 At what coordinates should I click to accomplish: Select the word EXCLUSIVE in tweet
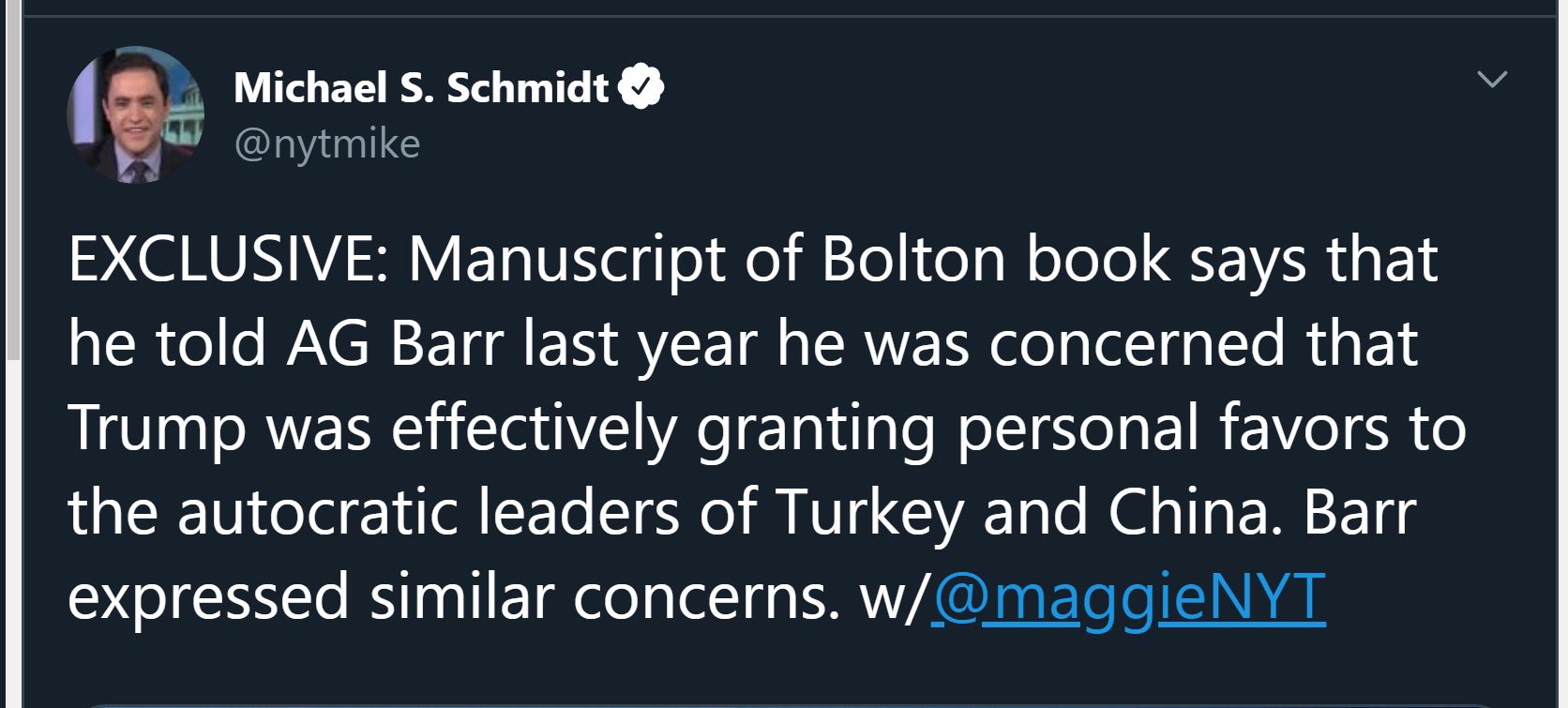(x=221, y=260)
